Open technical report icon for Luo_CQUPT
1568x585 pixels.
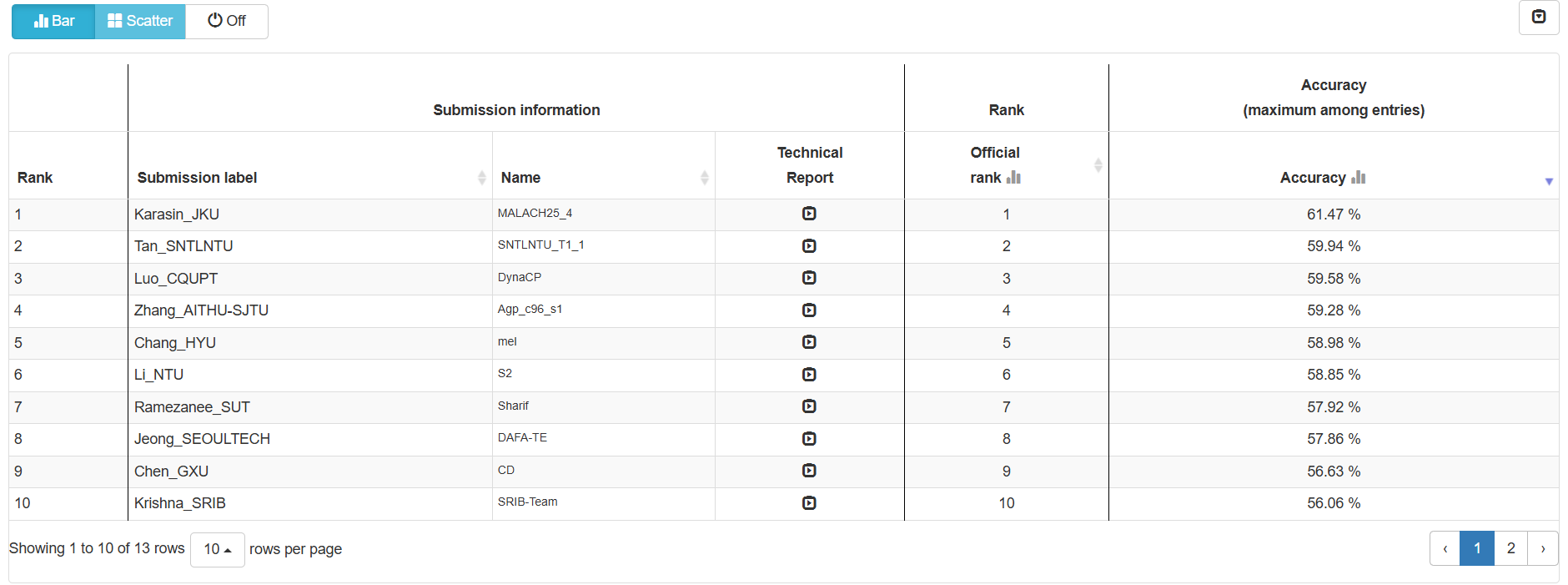coord(809,278)
